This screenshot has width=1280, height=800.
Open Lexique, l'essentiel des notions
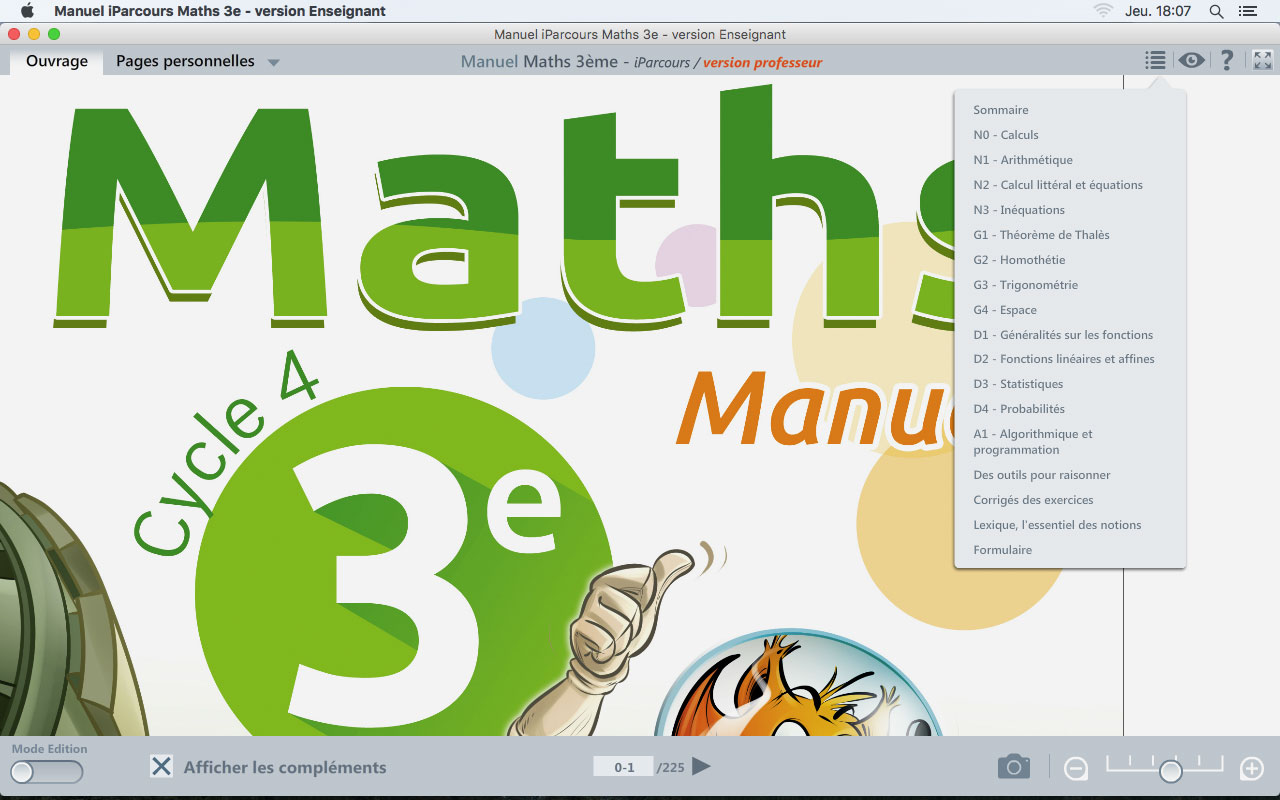[x=1057, y=525]
